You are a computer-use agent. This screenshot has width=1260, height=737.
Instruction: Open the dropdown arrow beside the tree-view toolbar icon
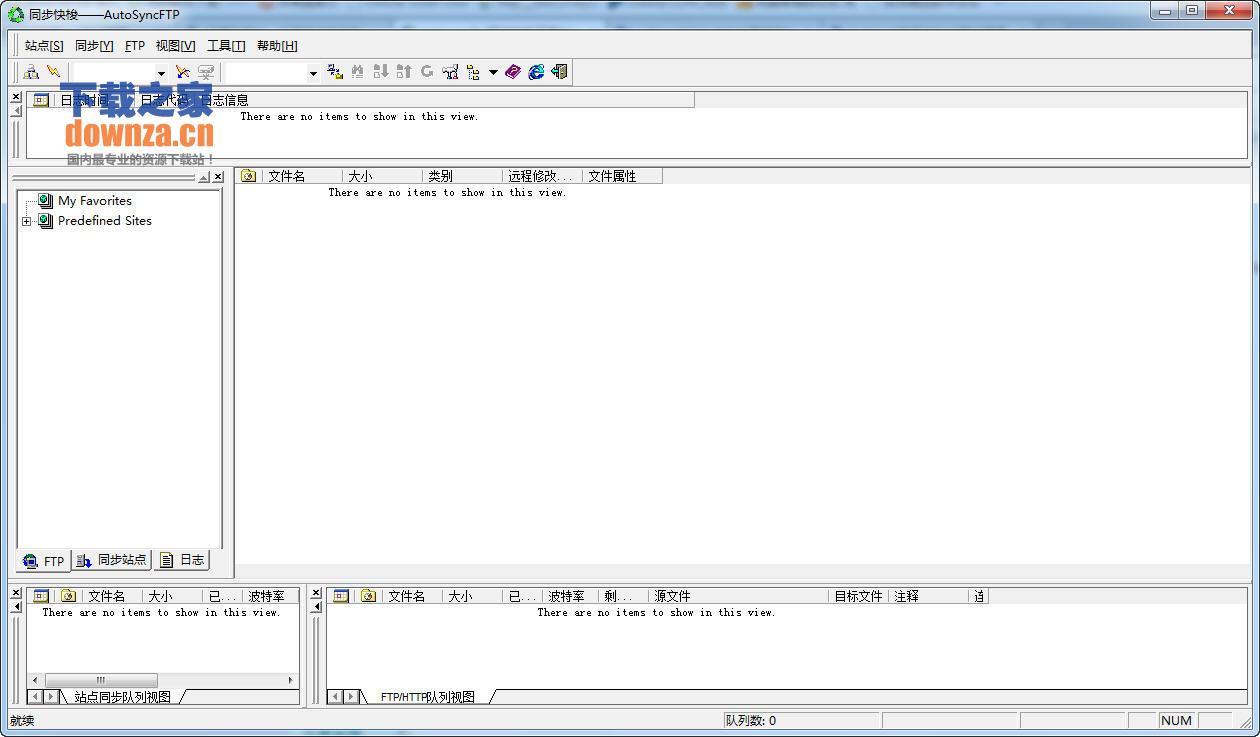click(493, 71)
